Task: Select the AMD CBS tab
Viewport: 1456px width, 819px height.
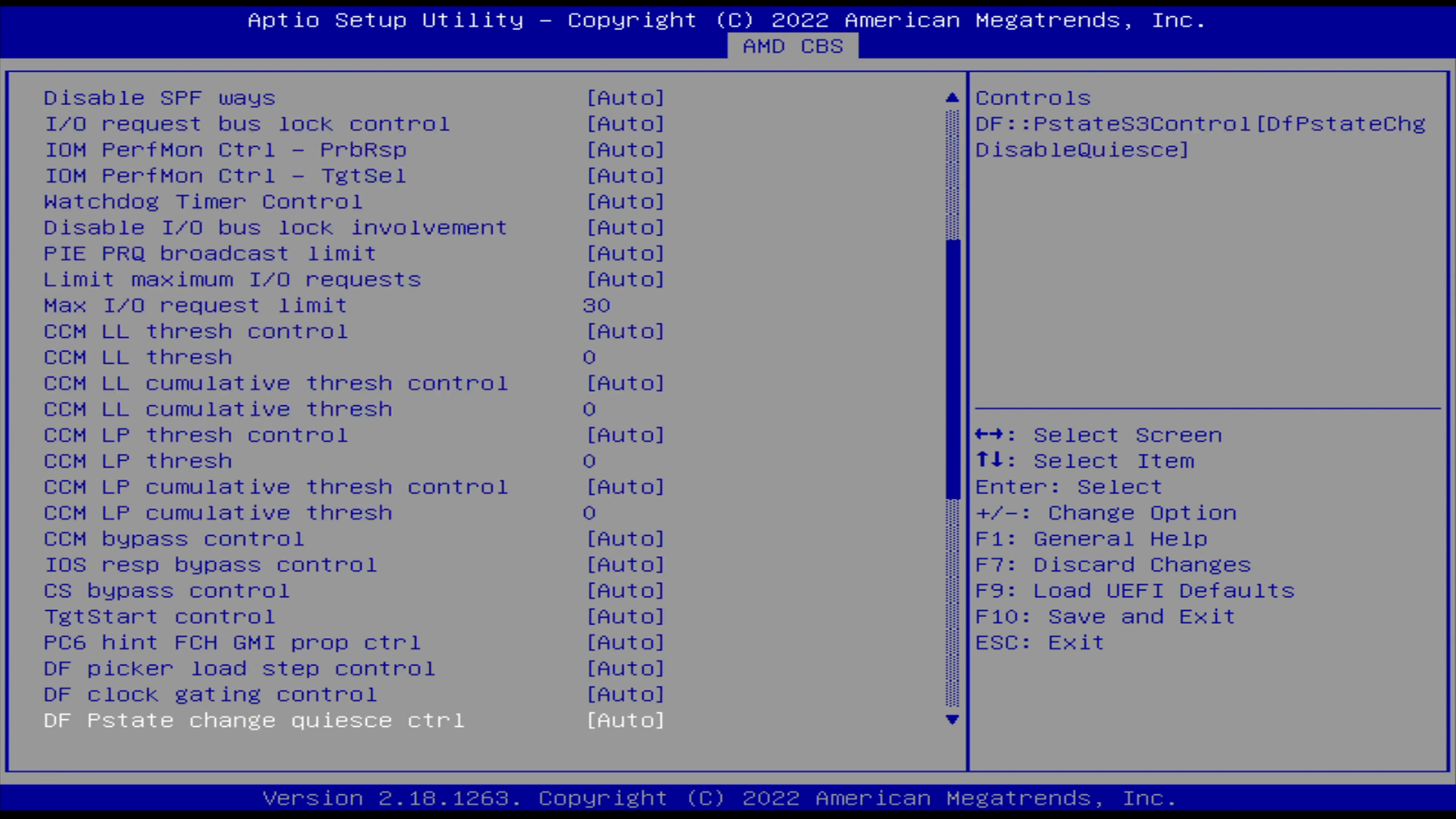Action: pos(792,46)
